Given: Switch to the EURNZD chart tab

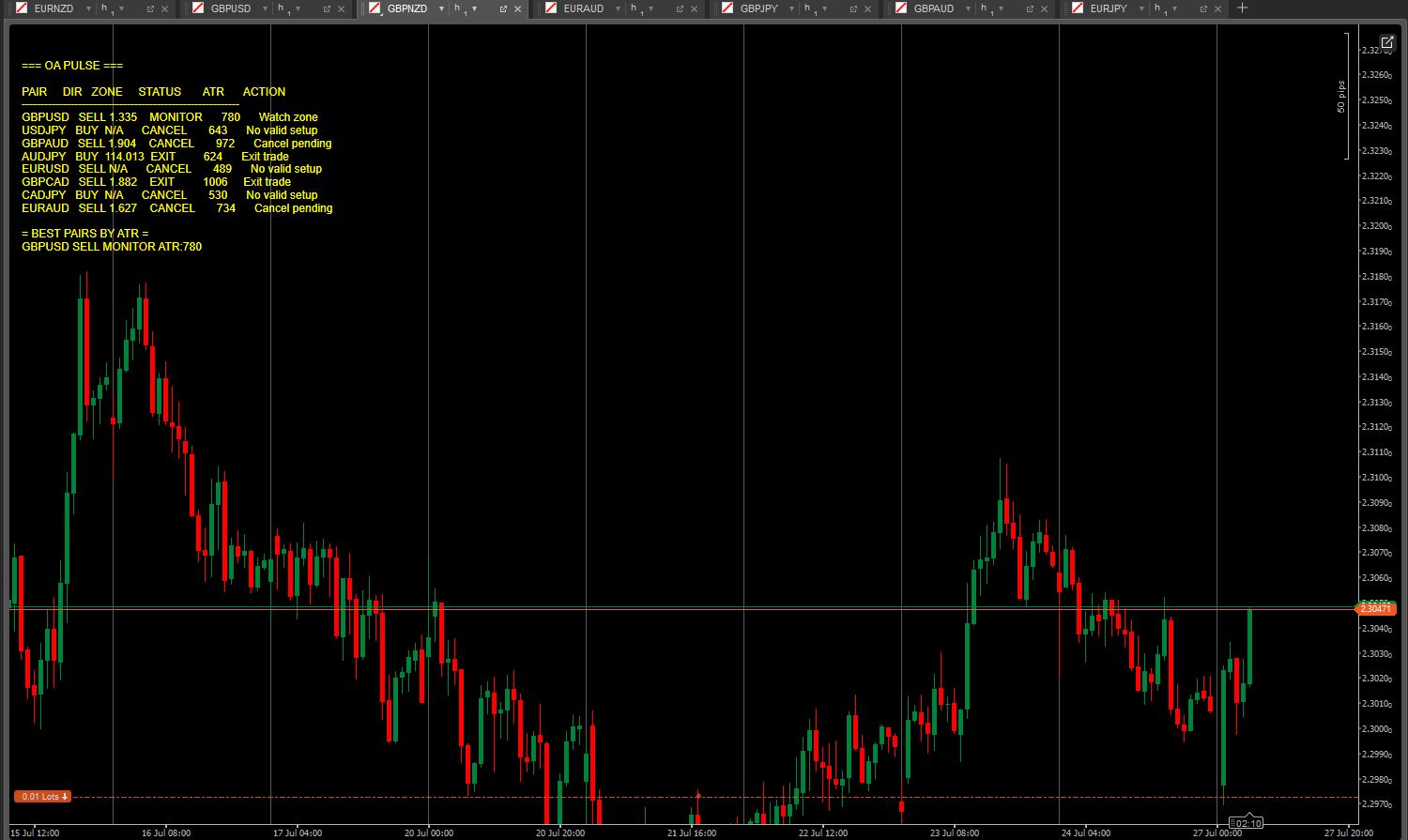Looking at the screenshot, I should click(53, 8).
